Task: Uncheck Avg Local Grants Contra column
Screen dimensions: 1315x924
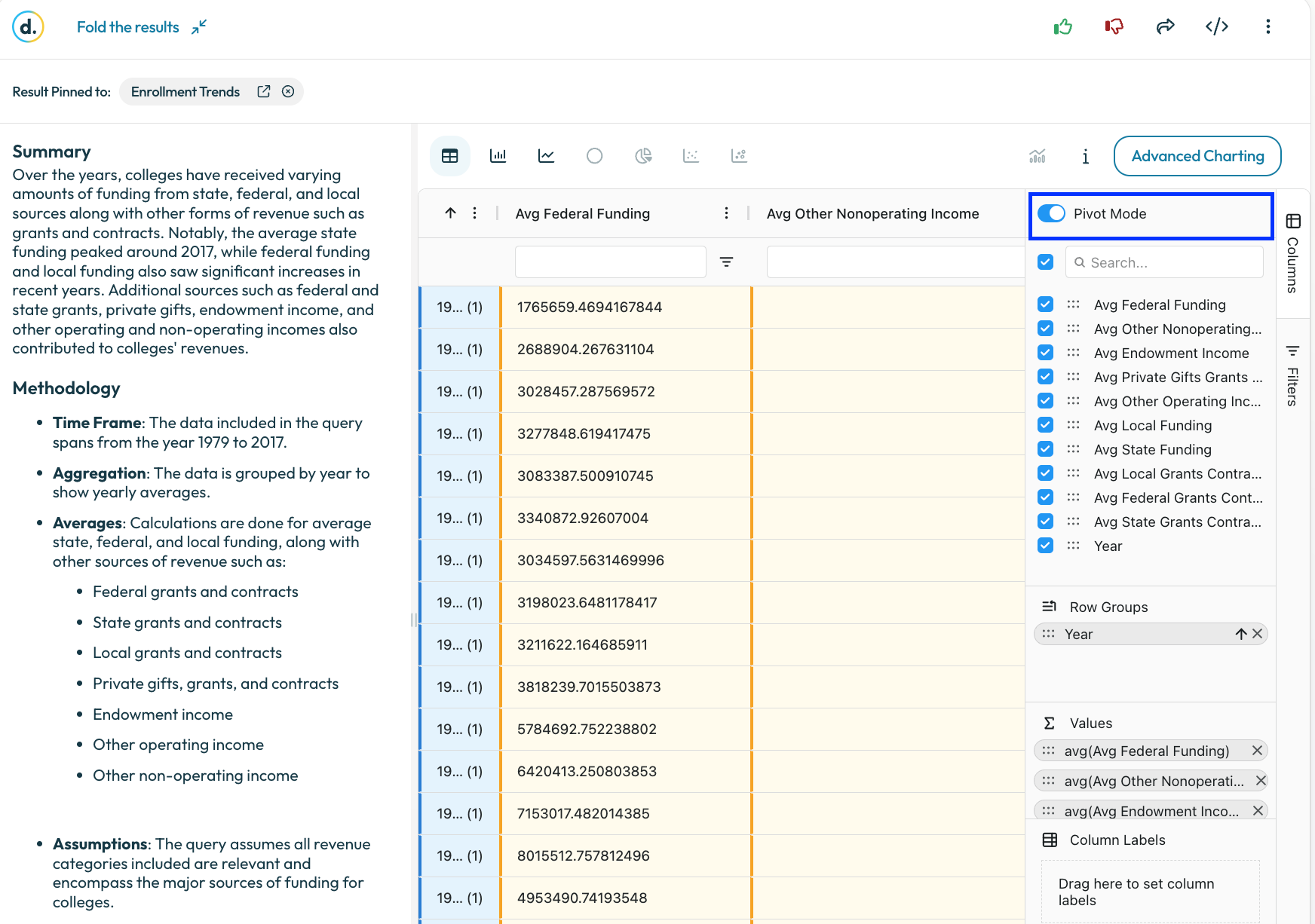Action: [1045, 473]
